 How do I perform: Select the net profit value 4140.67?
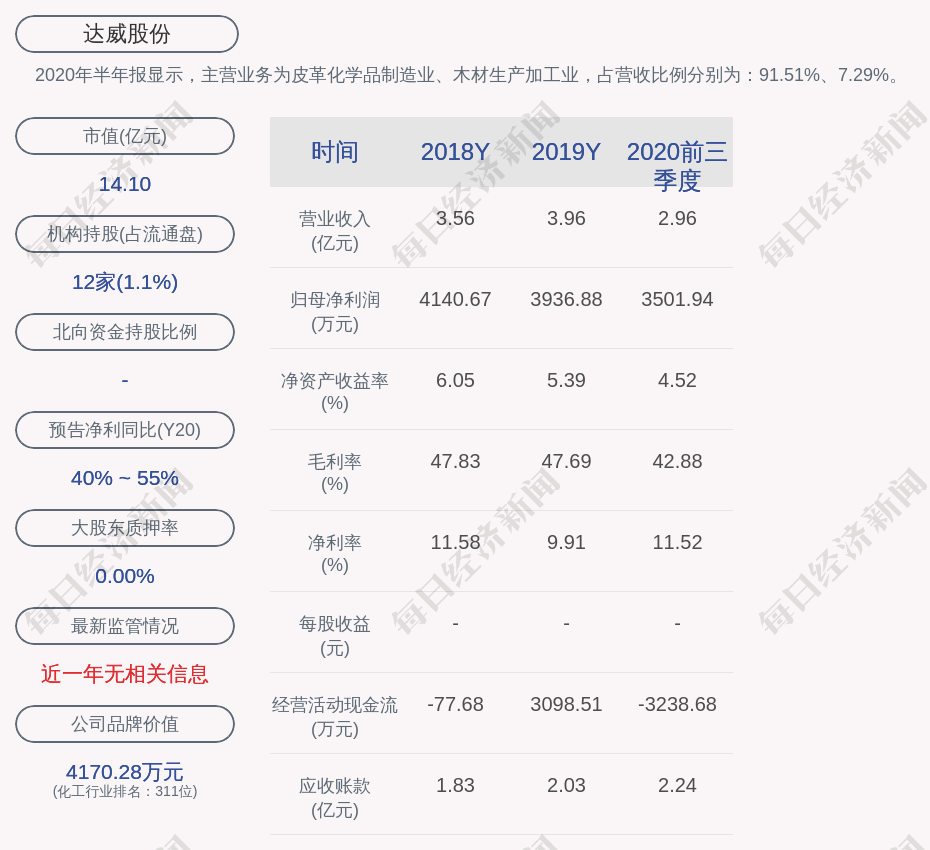(x=455, y=300)
